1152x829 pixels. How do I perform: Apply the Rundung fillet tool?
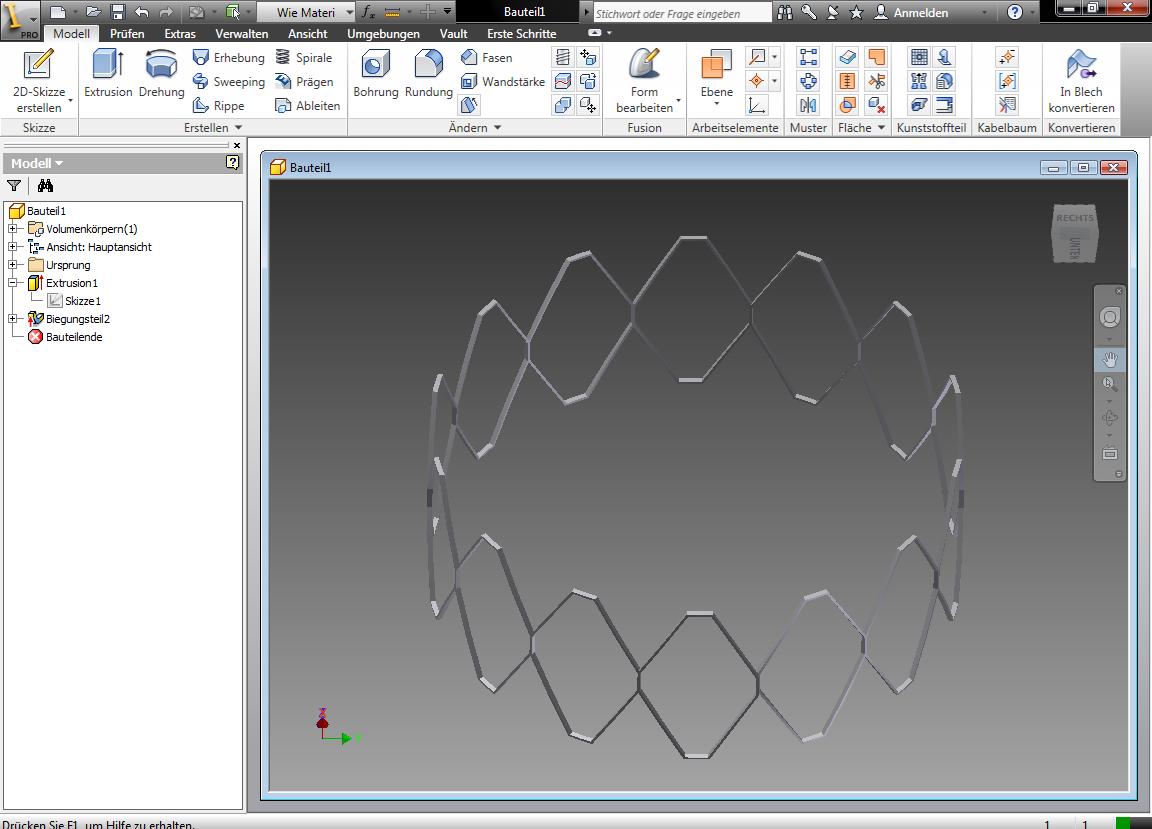pyautogui.click(x=429, y=74)
